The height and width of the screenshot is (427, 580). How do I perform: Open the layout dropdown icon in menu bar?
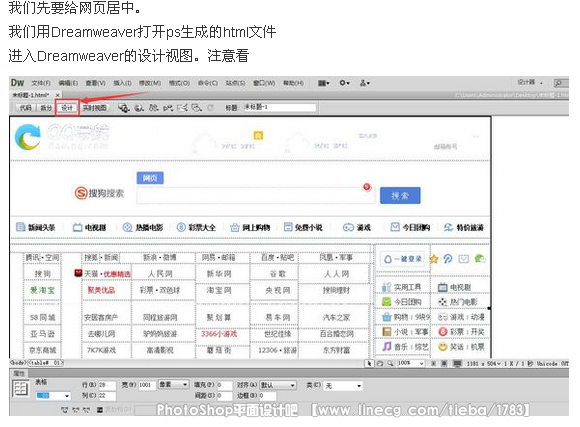pos(323,83)
